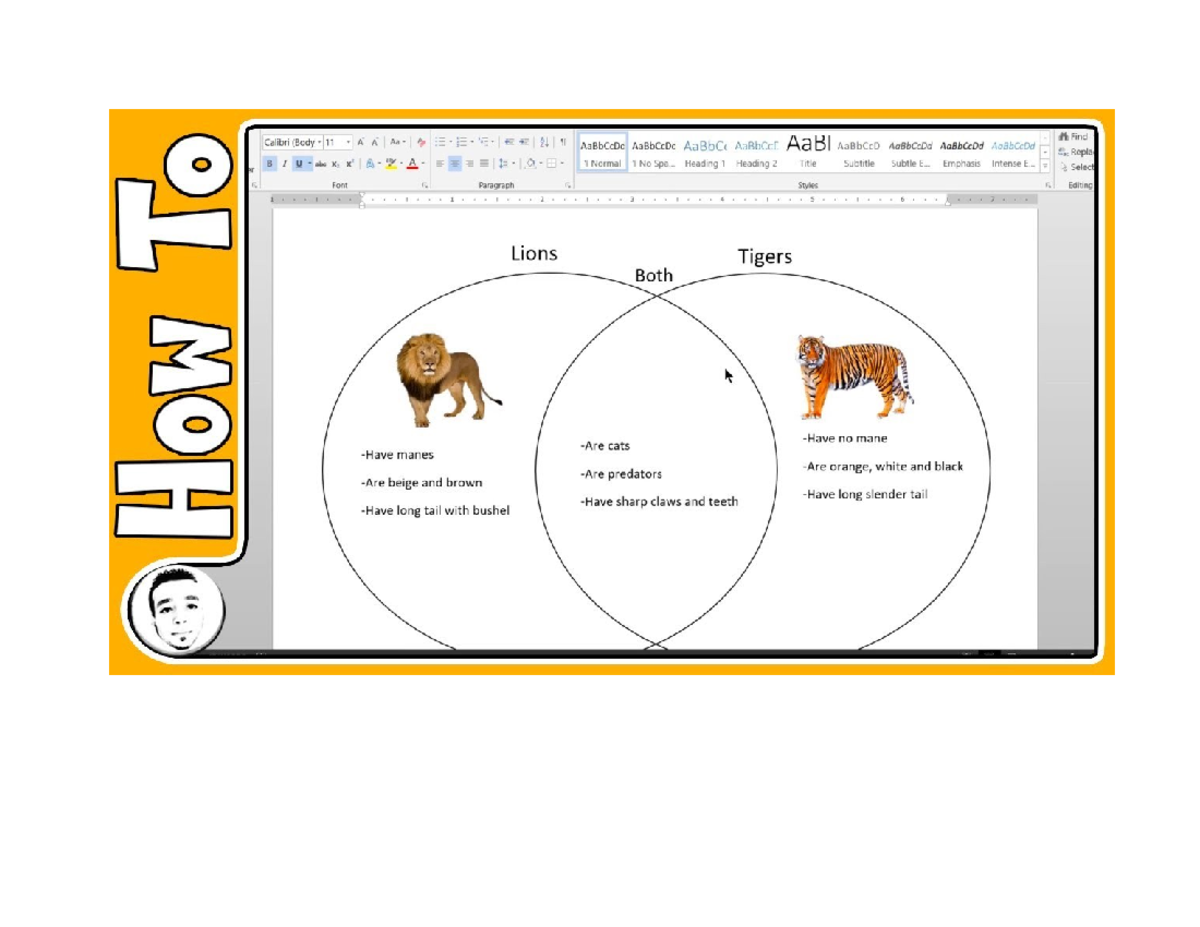This screenshot has width=1200, height=927.
Task: Click "-Have long slender tail" text
Action: click(x=865, y=494)
